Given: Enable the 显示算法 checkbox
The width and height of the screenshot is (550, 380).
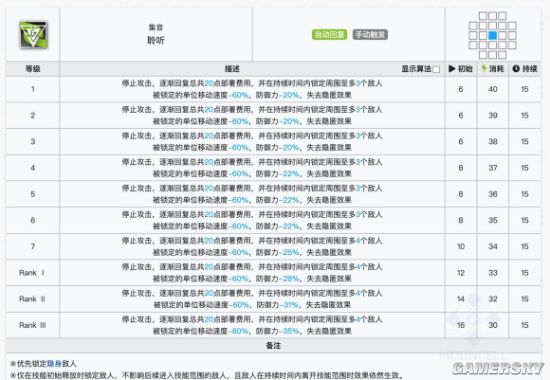Looking at the screenshot, I should point(436,69).
